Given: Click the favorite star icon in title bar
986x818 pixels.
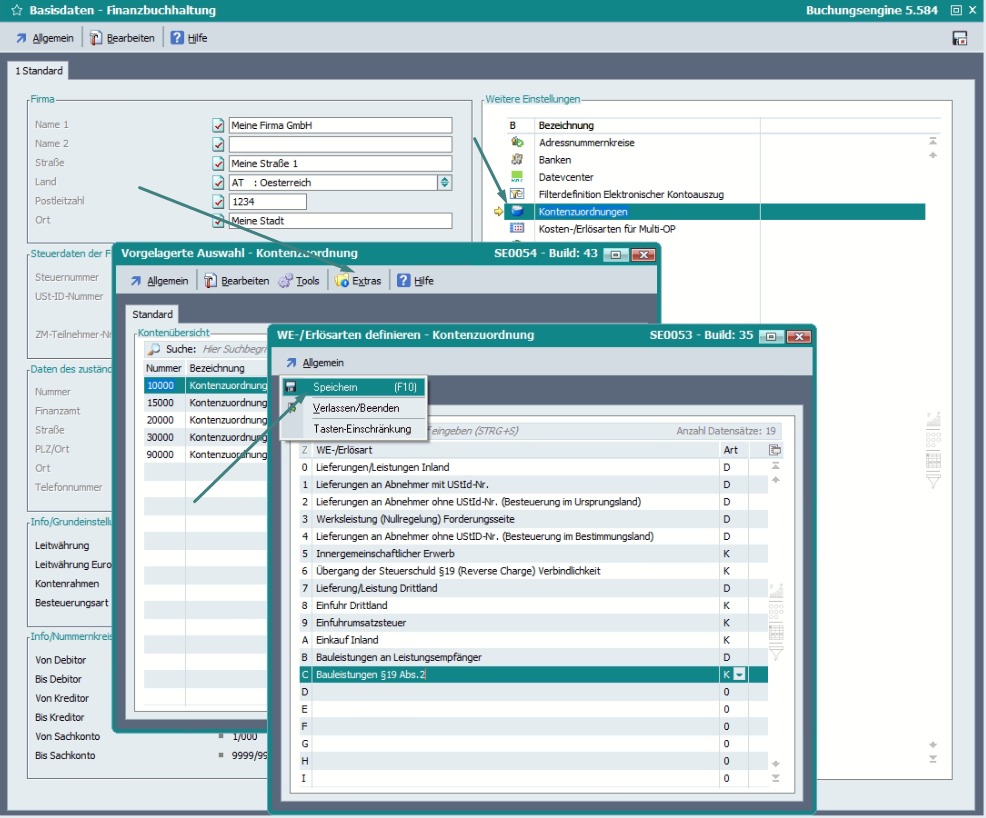Looking at the screenshot, I should tap(16, 10).
